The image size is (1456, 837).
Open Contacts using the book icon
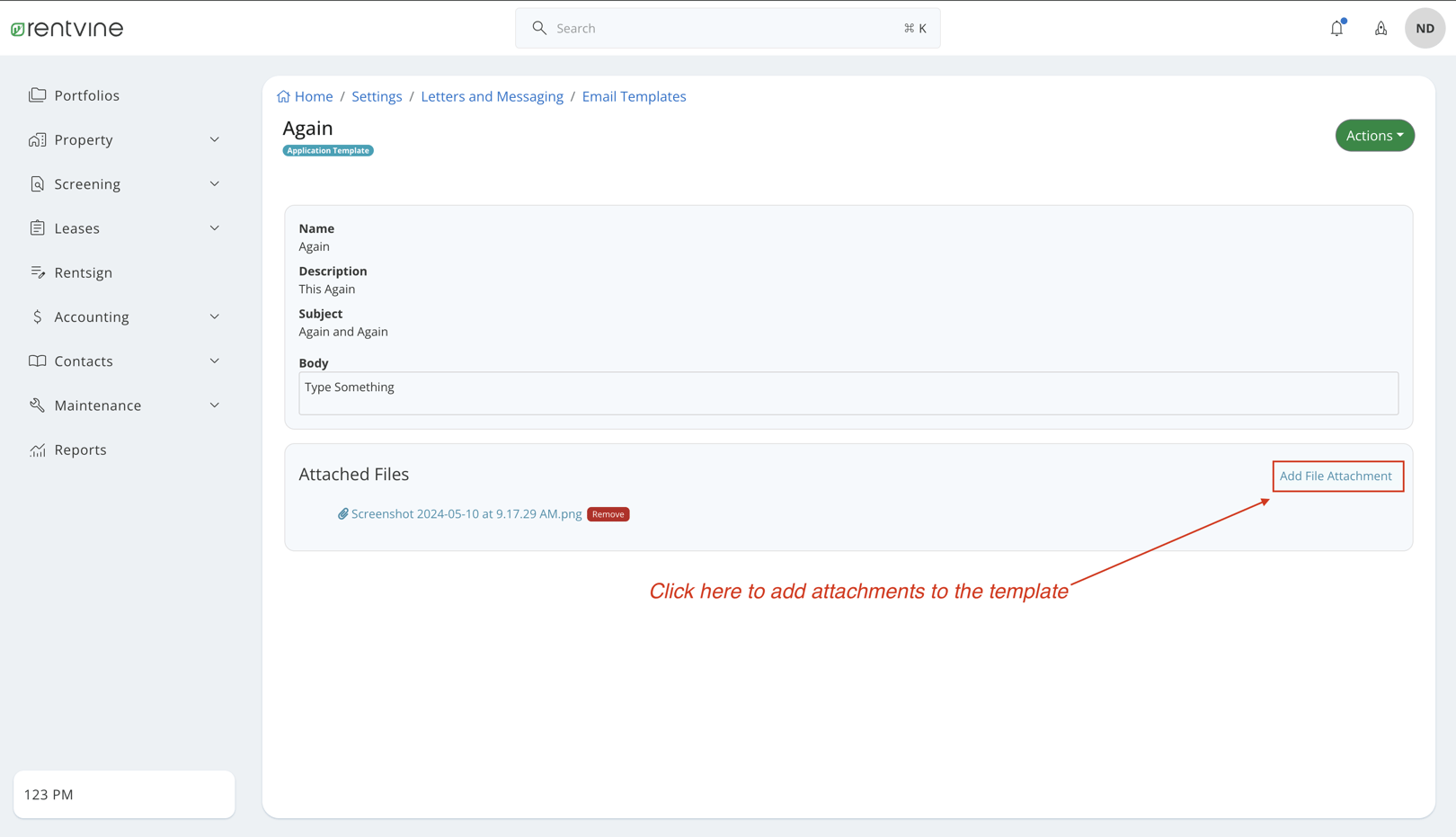point(37,361)
